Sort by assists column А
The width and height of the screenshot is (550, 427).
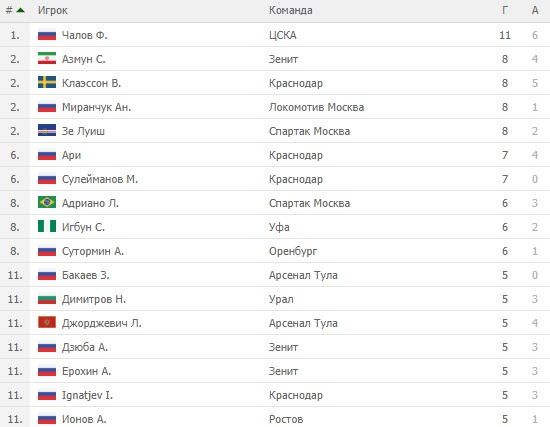tap(535, 10)
